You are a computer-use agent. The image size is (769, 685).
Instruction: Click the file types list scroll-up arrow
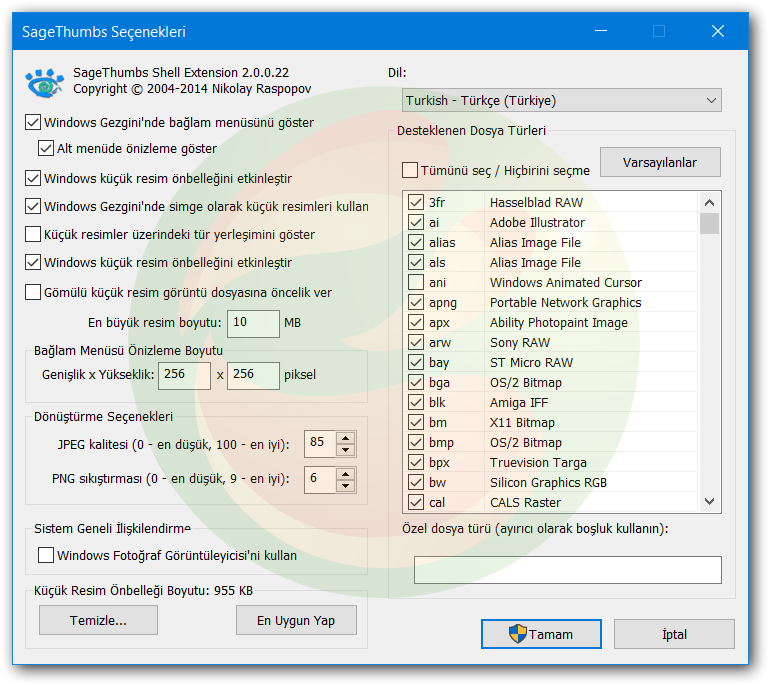(709, 202)
